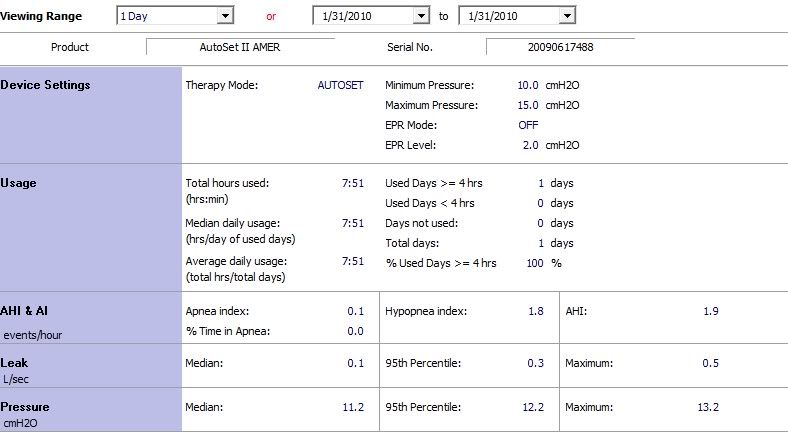Click the AHI & AI section header
The image size is (788, 445).
point(26,311)
